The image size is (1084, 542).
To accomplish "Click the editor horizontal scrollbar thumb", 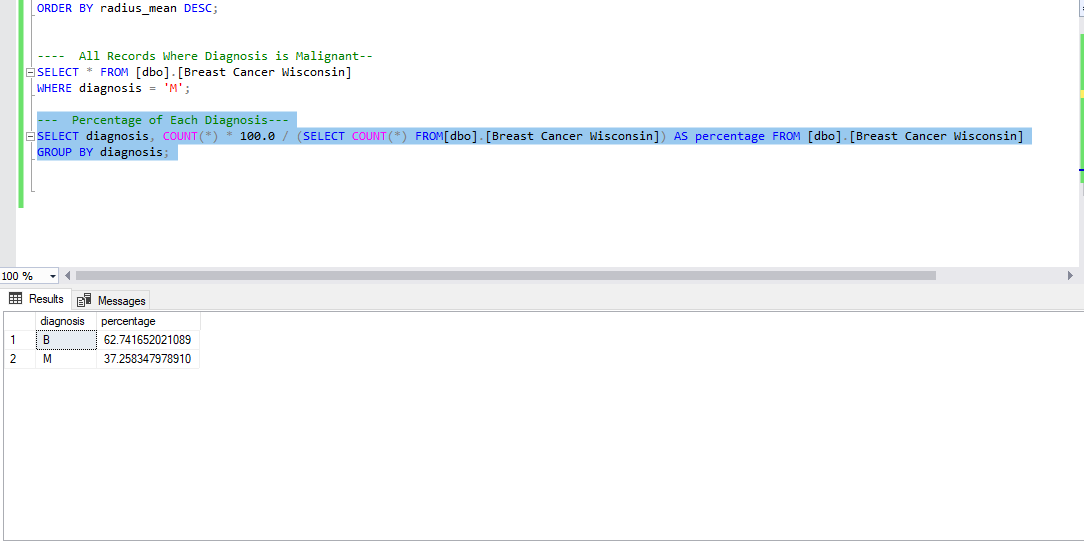I will [505, 275].
